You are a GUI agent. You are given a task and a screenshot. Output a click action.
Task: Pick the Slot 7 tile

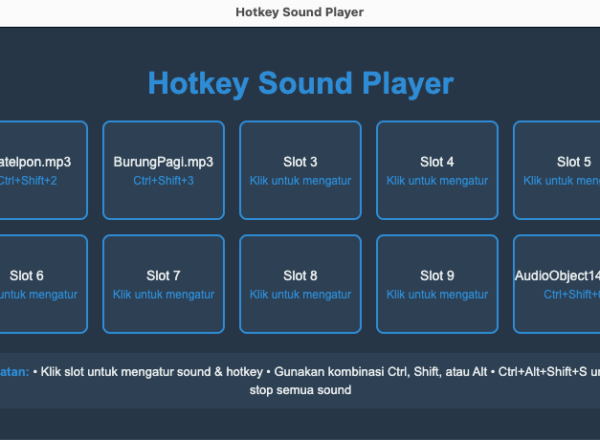(163, 284)
